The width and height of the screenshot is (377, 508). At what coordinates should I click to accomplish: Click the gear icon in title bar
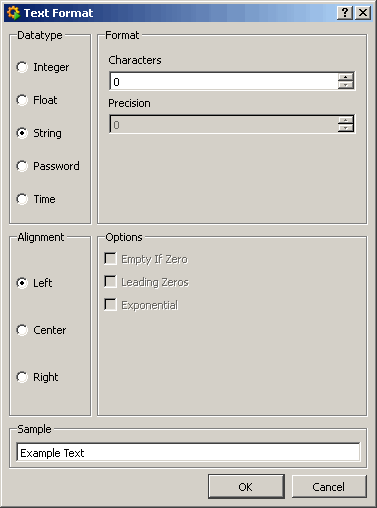[13, 13]
